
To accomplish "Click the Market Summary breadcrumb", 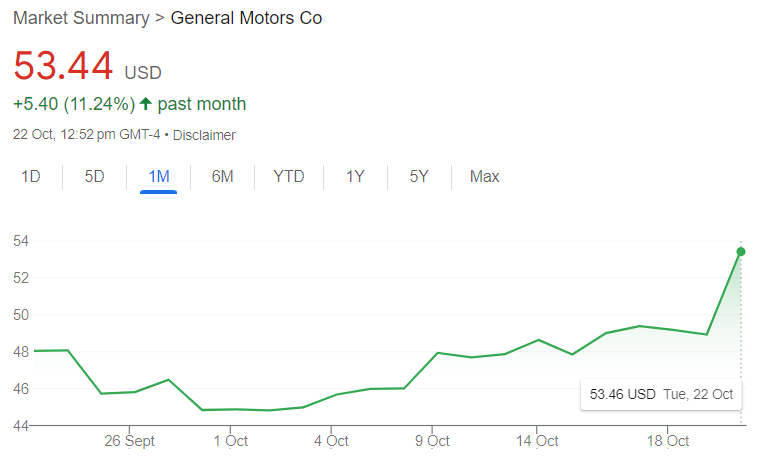I will click(x=78, y=18).
